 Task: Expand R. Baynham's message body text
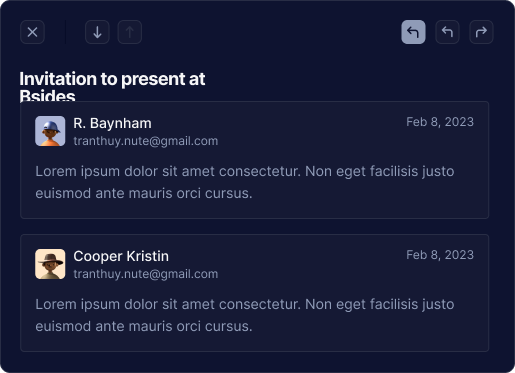[245, 182]
